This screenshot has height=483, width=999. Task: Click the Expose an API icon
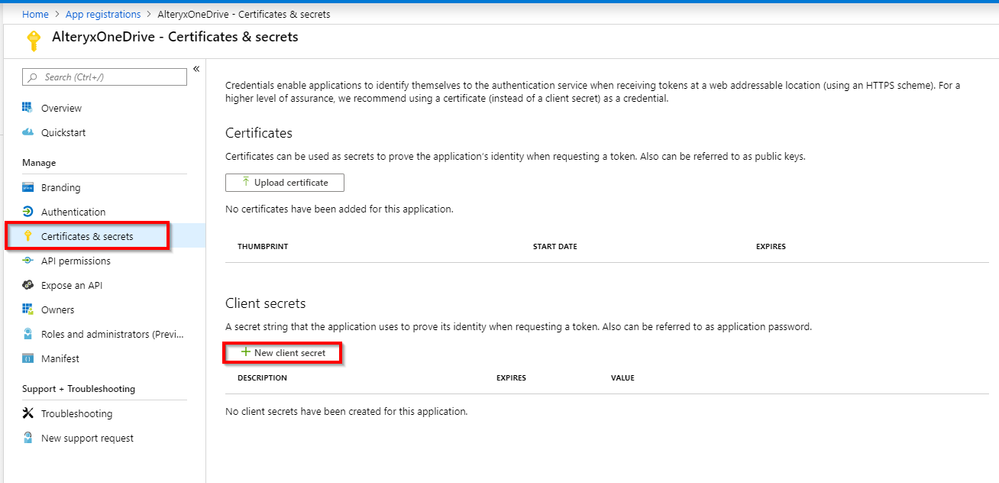coord(27,285)
